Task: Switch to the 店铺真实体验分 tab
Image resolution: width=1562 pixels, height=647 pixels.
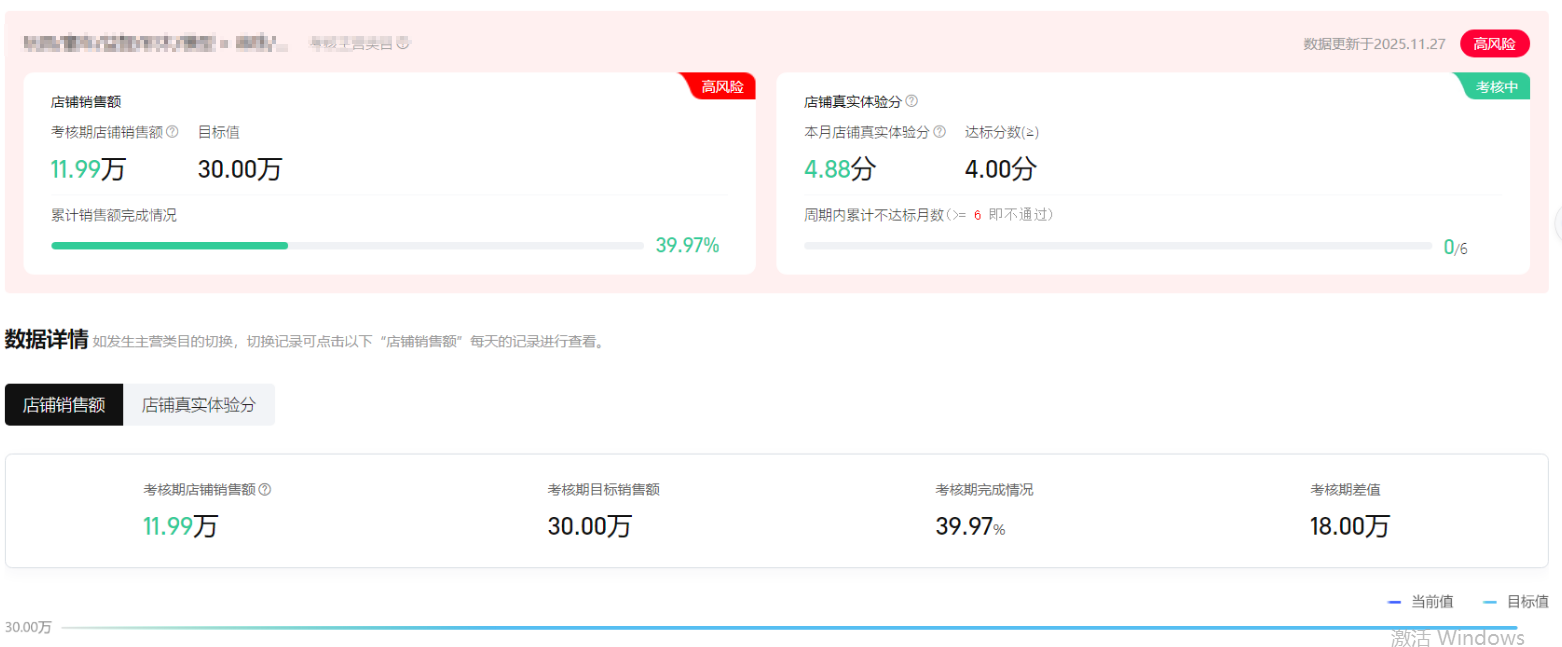Action: (198, 405)
